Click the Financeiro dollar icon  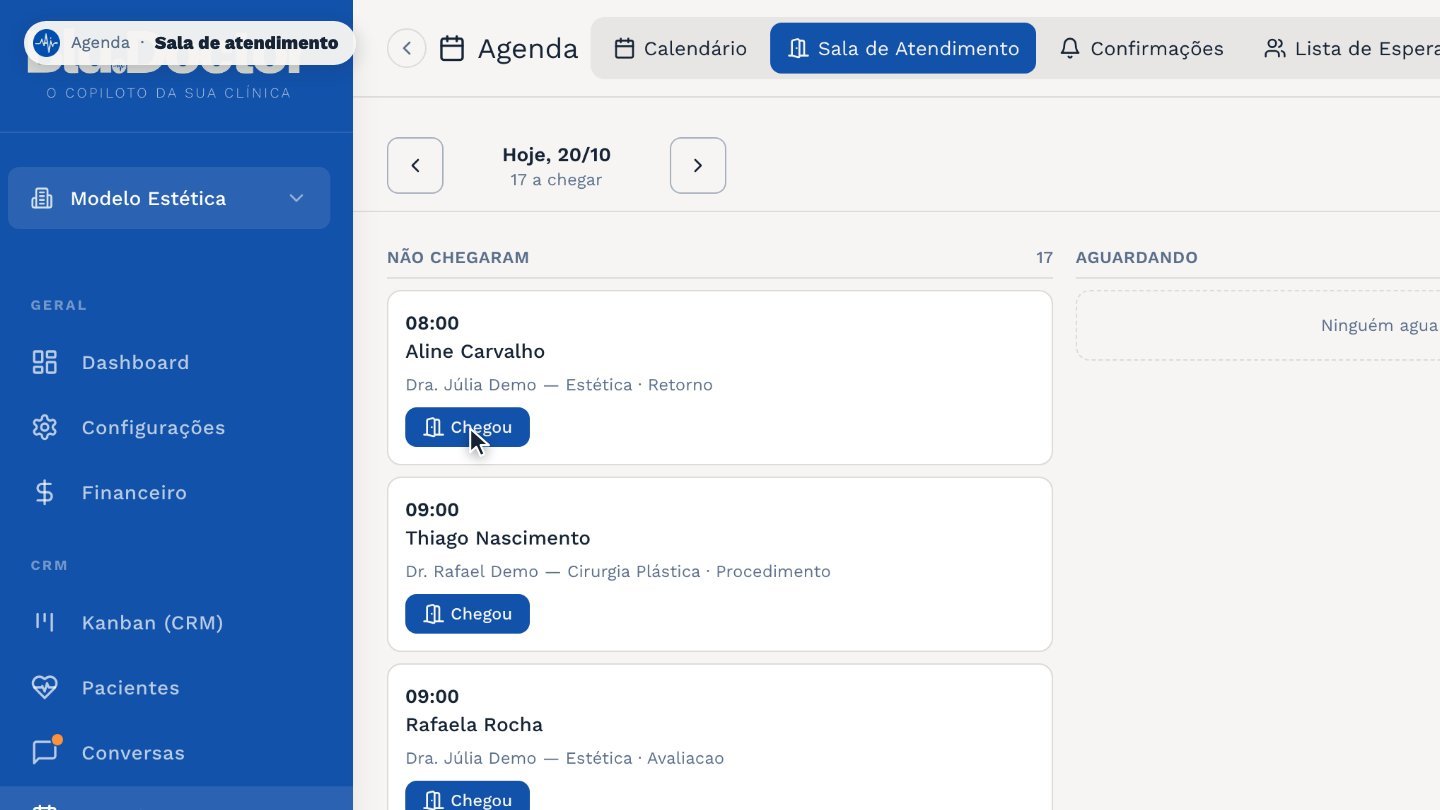pyautogui.click(x=45, y=492)
